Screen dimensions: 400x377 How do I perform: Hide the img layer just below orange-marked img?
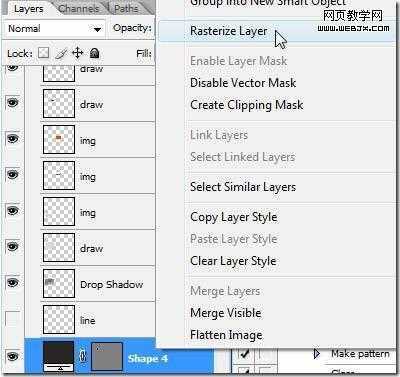click(13, 174)
